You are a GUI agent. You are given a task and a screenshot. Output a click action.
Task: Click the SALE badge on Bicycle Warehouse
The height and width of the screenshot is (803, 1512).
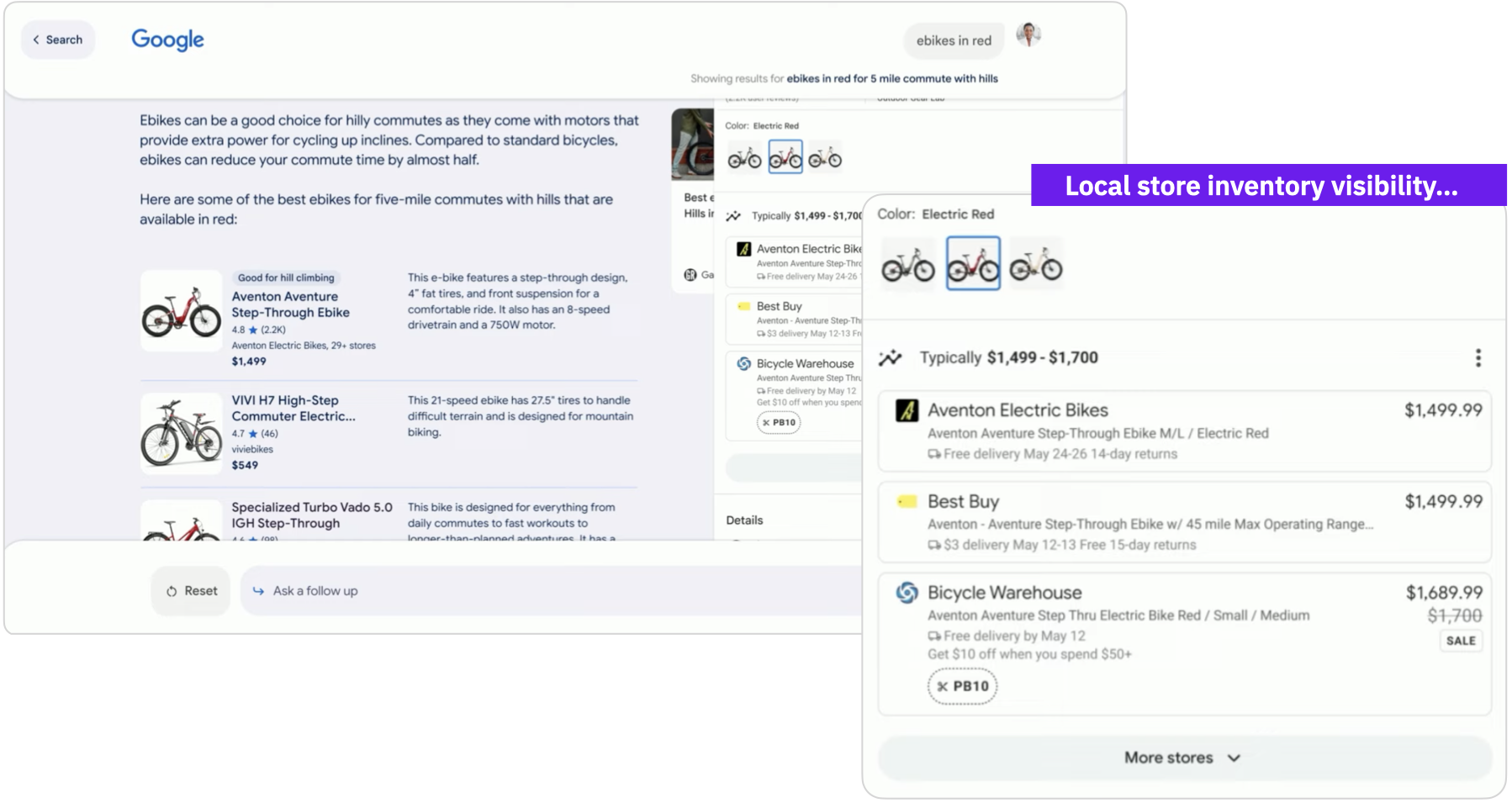(1460, 641)
